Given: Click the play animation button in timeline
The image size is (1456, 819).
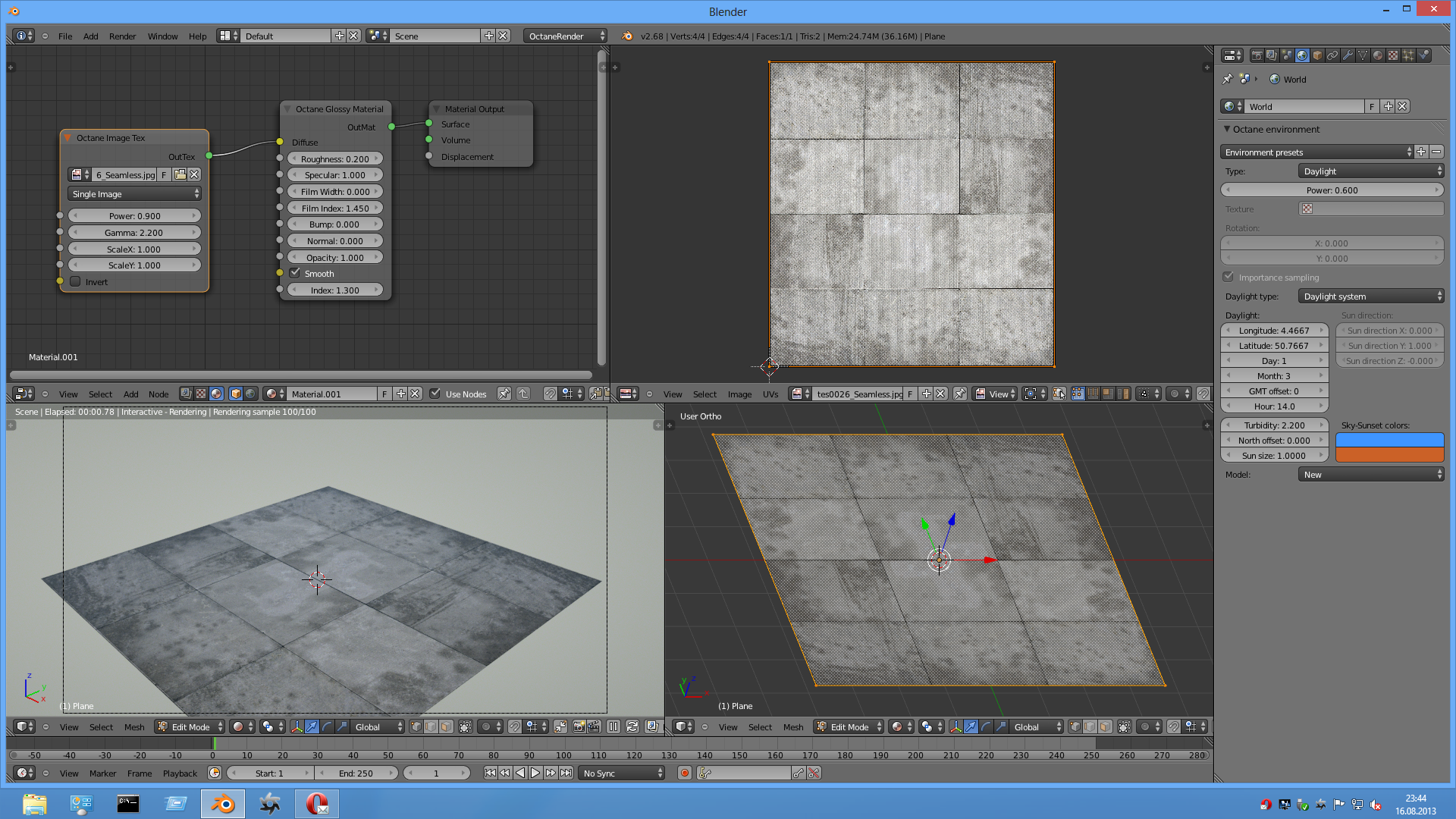Looking at the screenshot, I should (535, 773).
